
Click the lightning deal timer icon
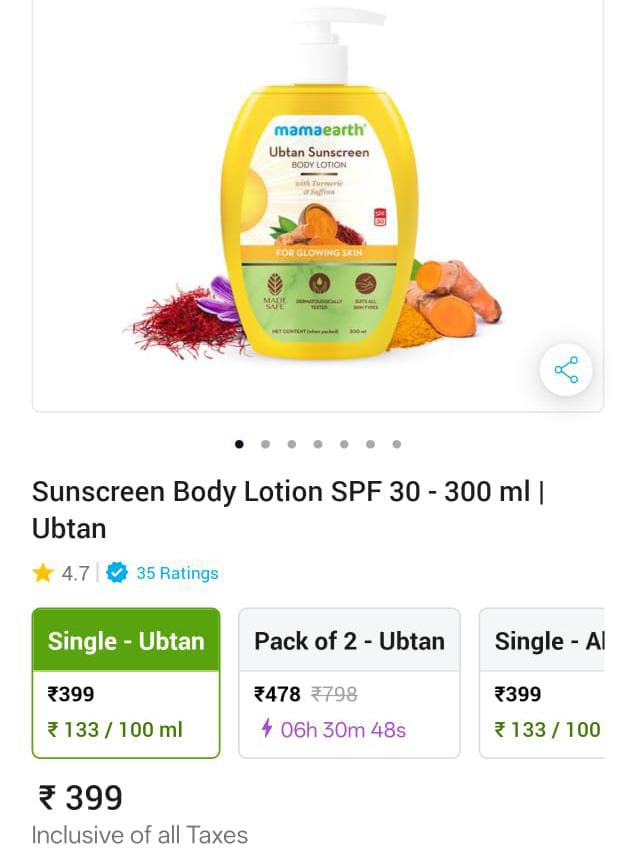[267, 728]
